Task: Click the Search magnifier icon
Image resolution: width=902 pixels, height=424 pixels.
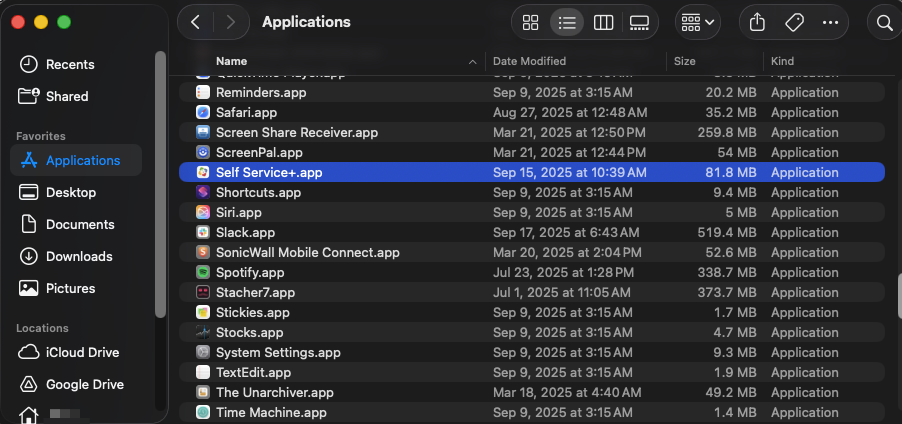Action: (884, 22)
